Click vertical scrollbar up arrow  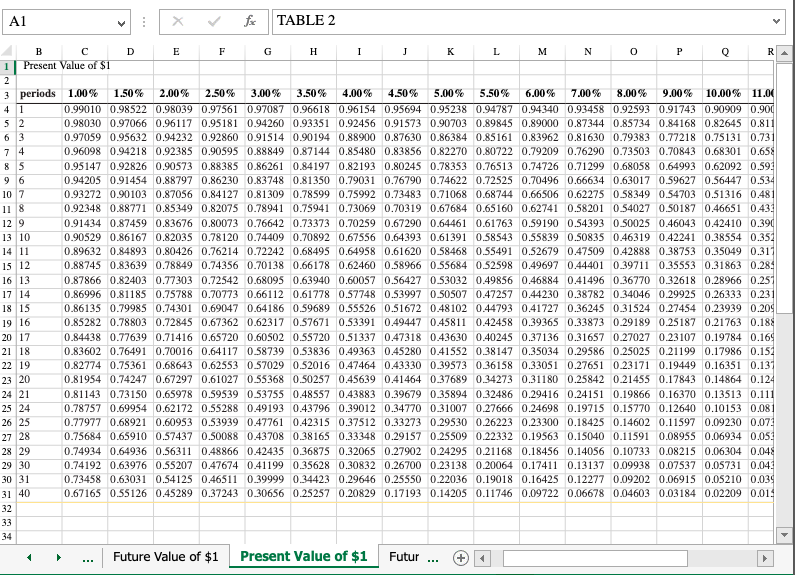pyautogui.click(x=784, y=53)
